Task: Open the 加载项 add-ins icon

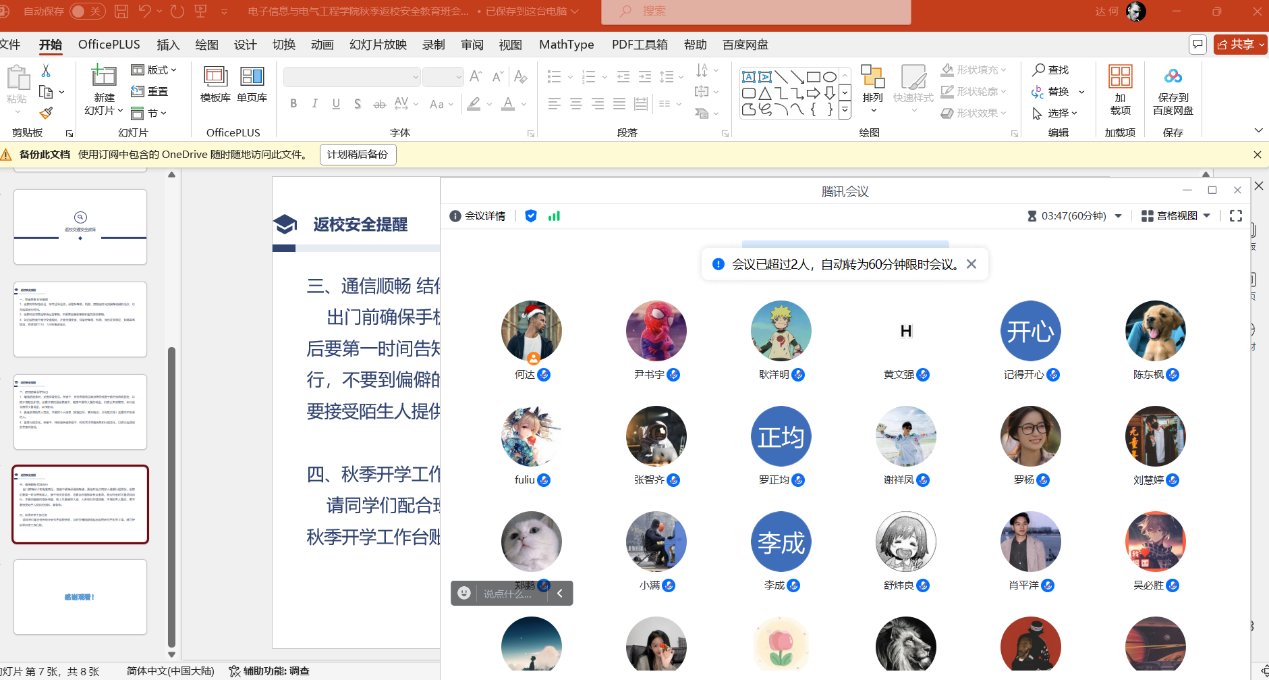Action: coord(1120,77)
